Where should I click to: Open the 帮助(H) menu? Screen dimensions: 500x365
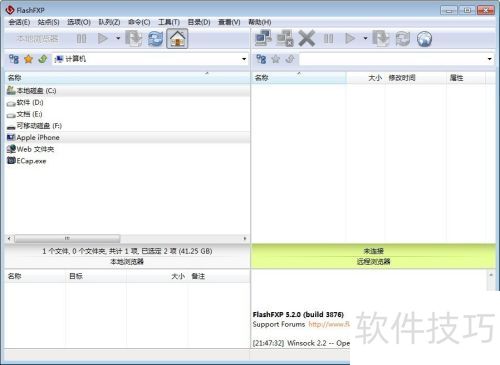[260, 22]
